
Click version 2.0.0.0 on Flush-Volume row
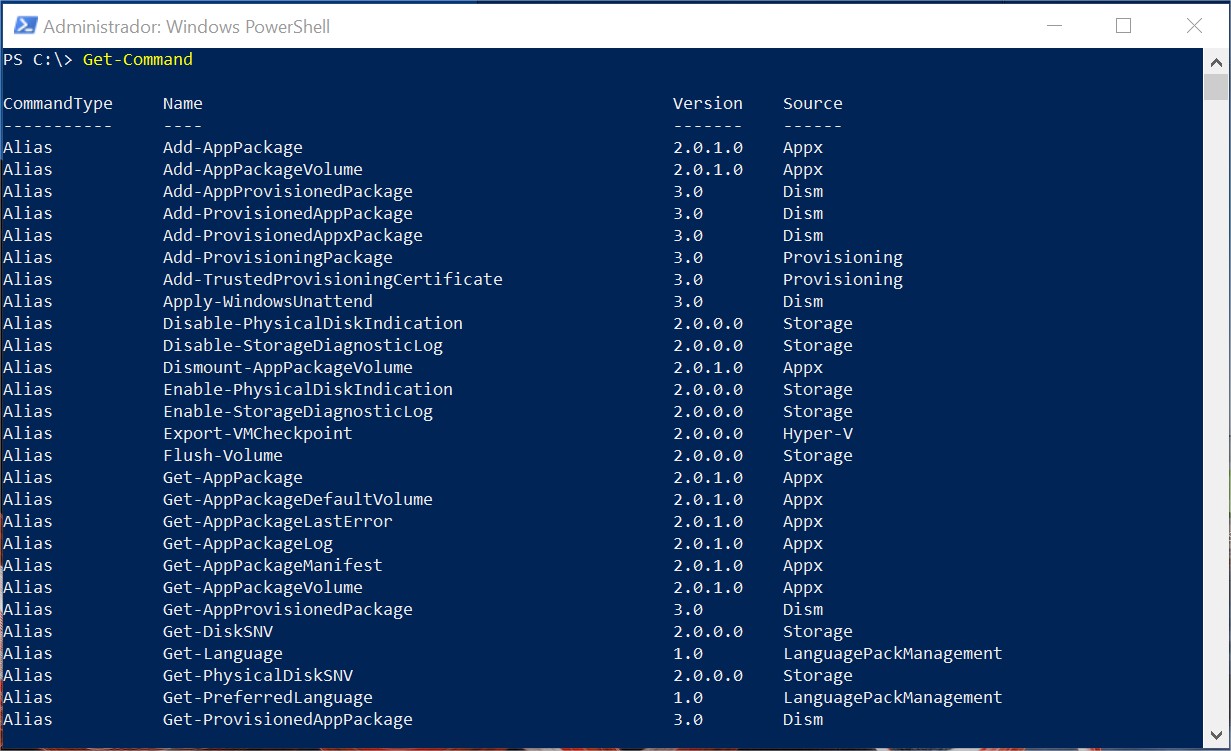(708, 456)
